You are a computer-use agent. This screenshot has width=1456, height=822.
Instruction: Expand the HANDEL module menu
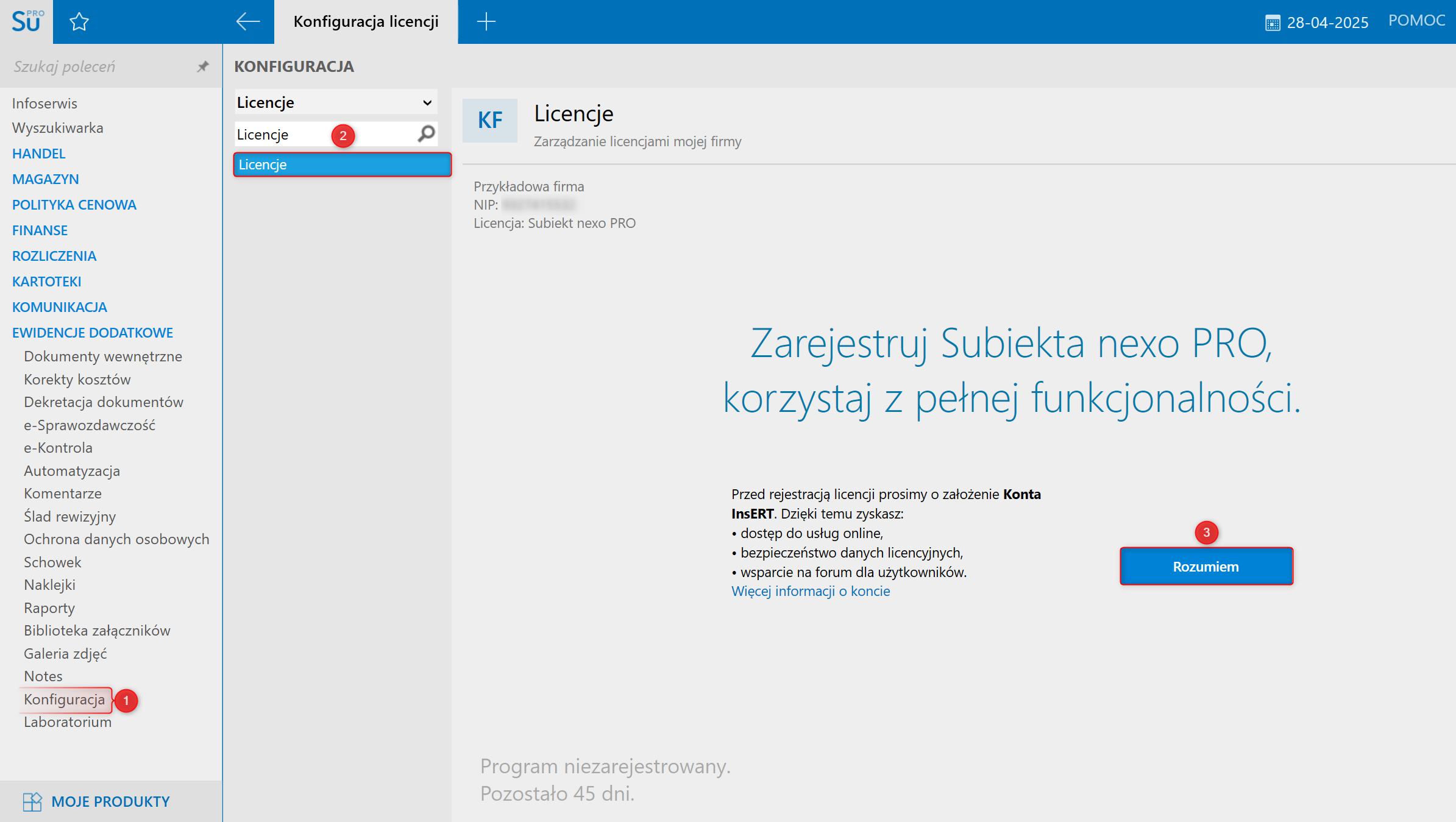(x=39, y=154)
